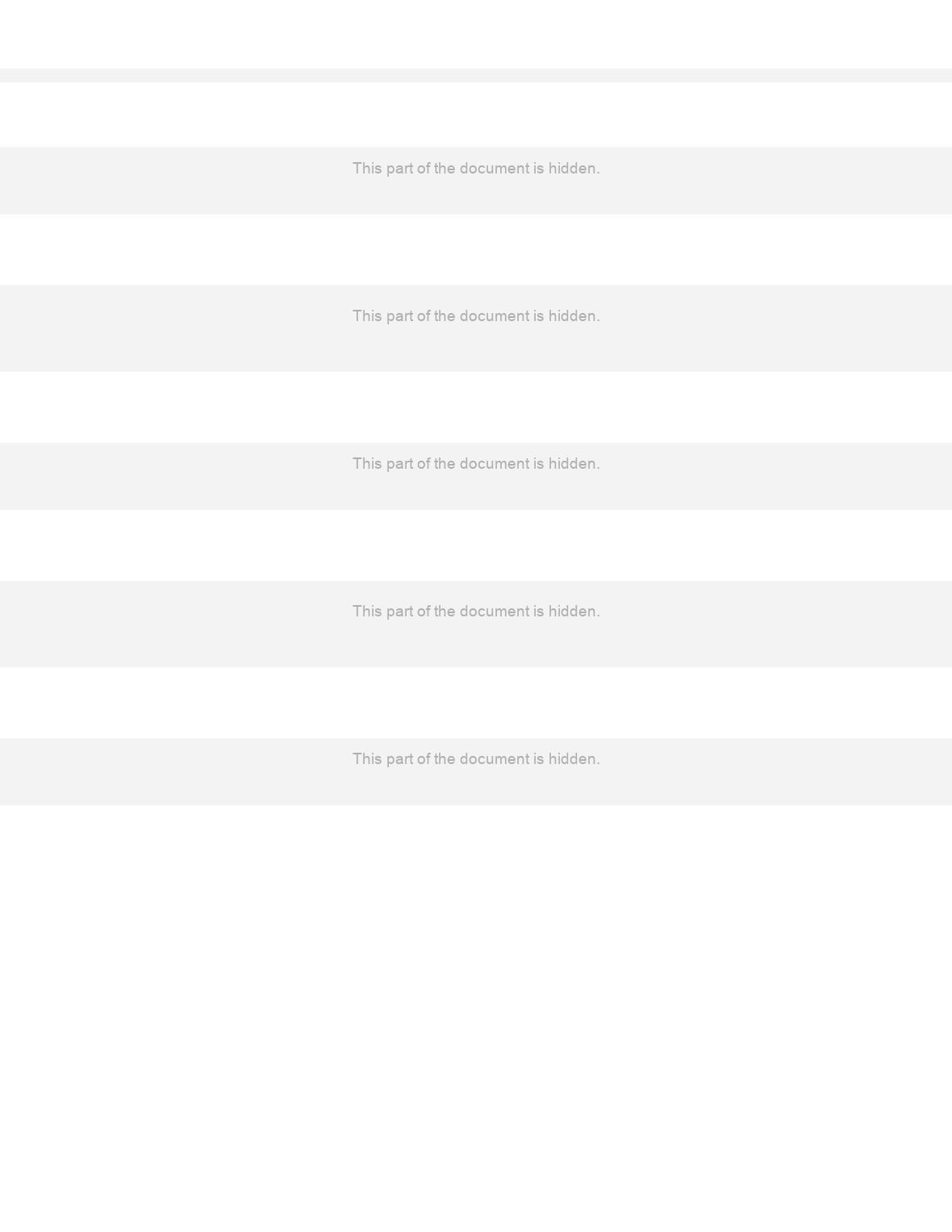Click the second 'This part of the document is hidden' message
The width and height of the screenshot is (952, 1232).
click(476, 316)
